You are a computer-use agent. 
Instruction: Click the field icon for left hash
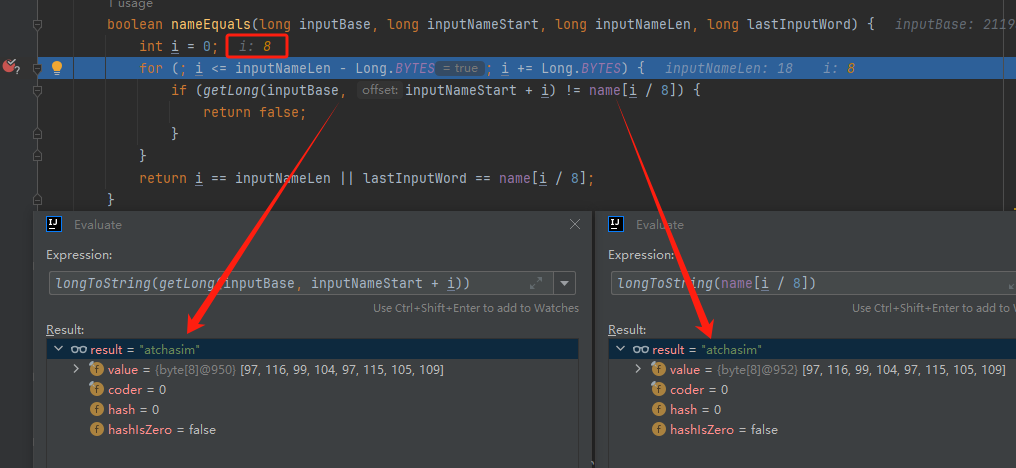pos(97,410)
